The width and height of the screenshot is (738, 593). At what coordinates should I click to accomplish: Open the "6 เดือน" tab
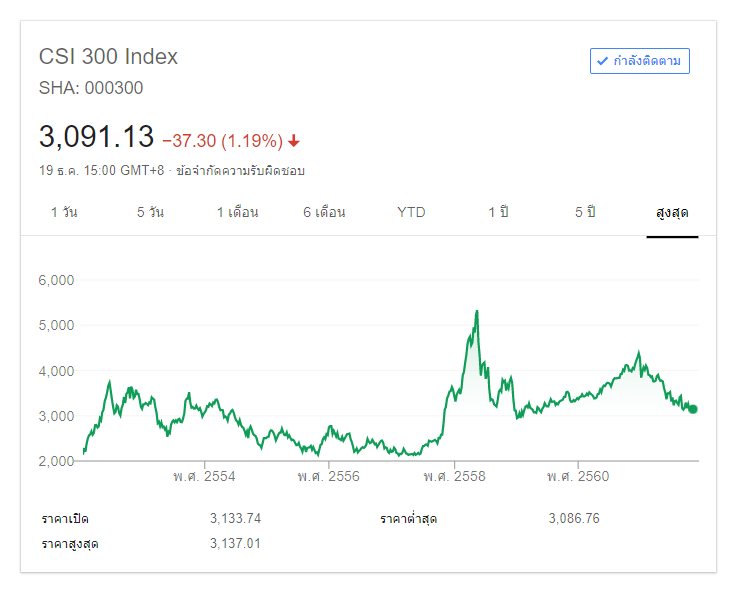[x=324, y=212]
